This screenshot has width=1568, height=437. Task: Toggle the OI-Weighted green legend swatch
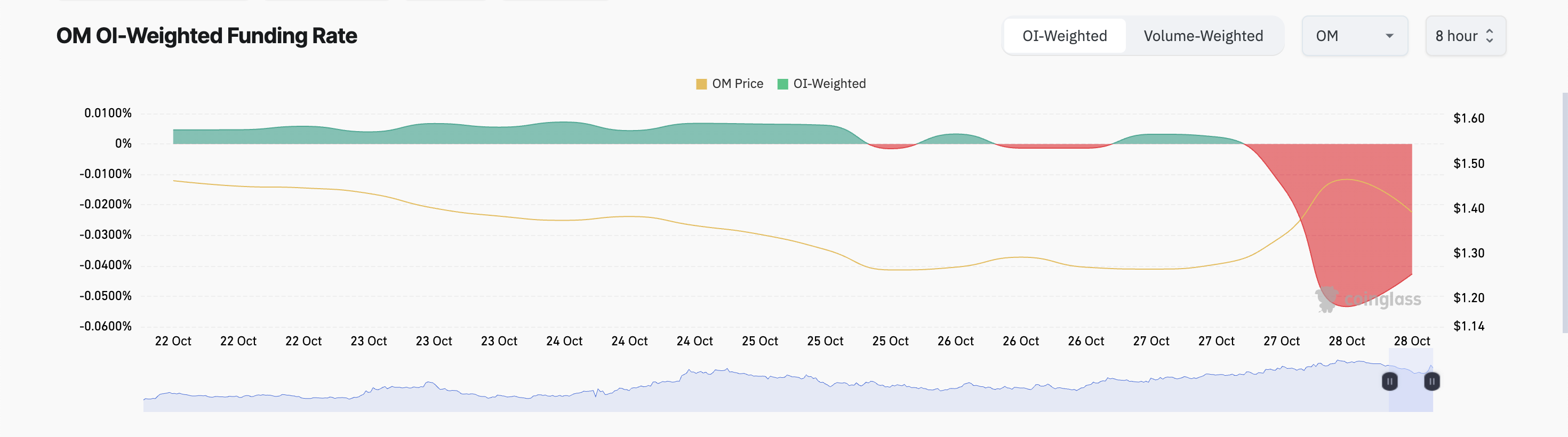click(x=783, y=84)
